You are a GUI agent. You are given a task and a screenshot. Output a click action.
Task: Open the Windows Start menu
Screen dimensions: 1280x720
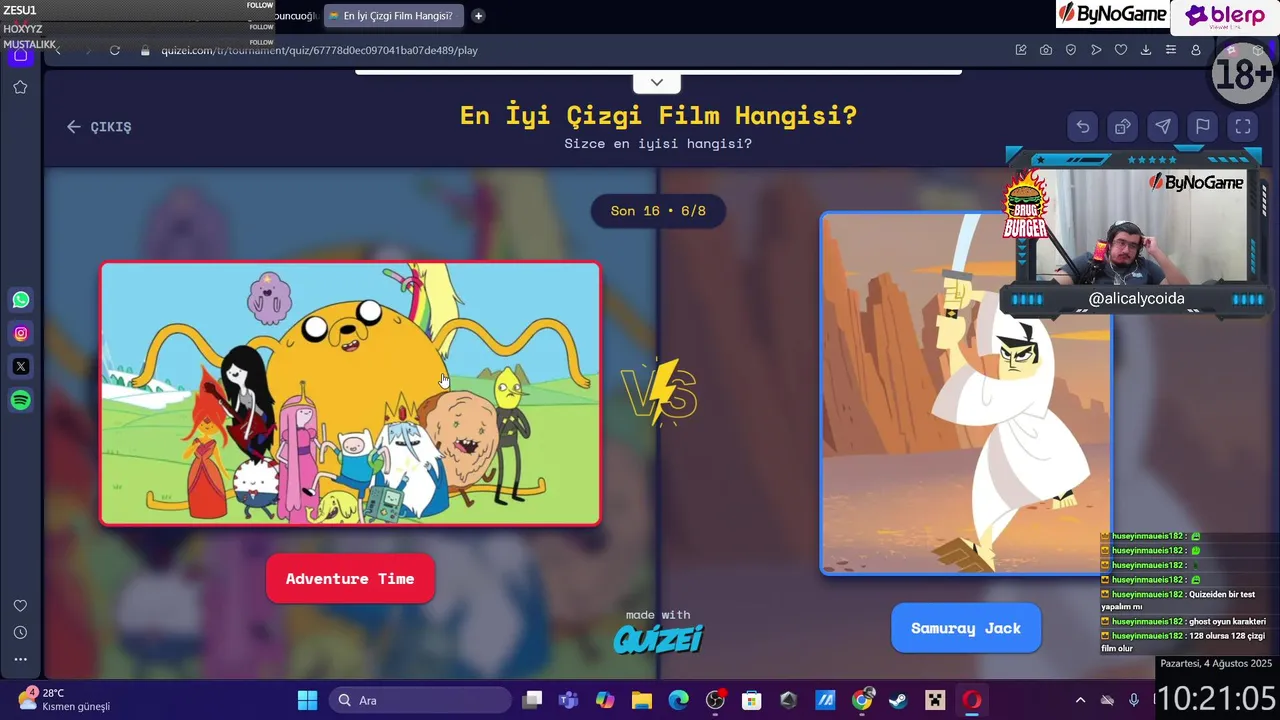[307, 700]
